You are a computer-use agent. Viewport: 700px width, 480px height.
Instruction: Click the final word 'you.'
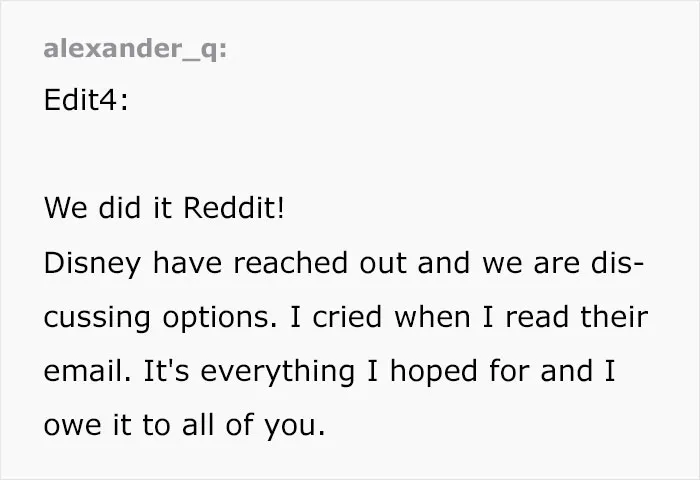[295, 427]
